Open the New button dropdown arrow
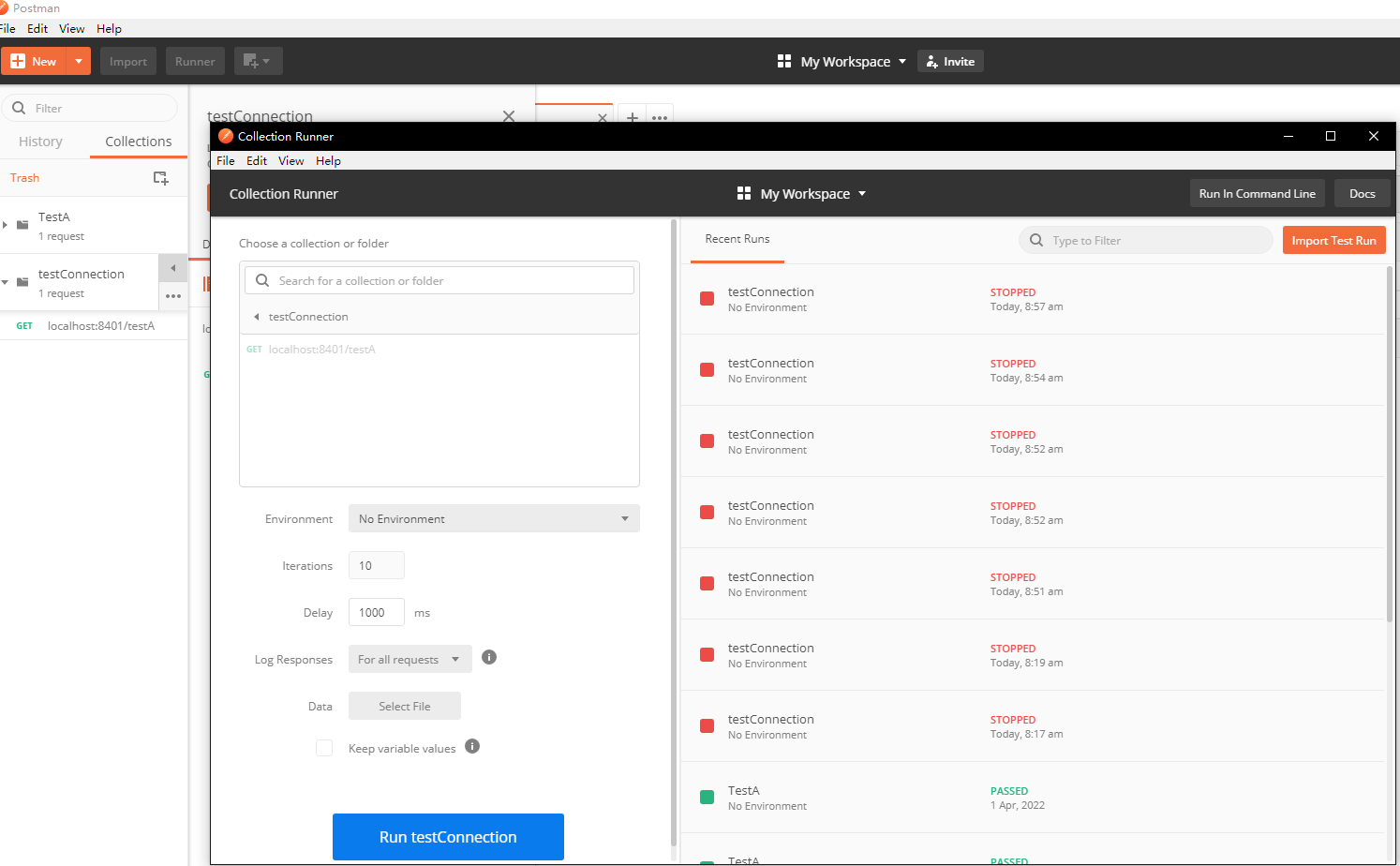 click(x=79, y=61)
